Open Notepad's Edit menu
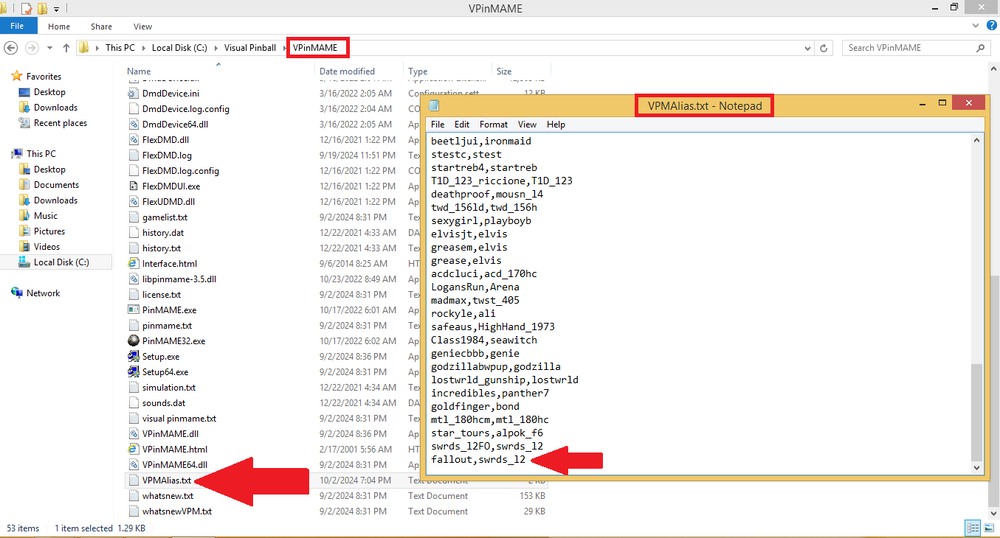The height and width of the screenshot is (538, 1000). 462,124
